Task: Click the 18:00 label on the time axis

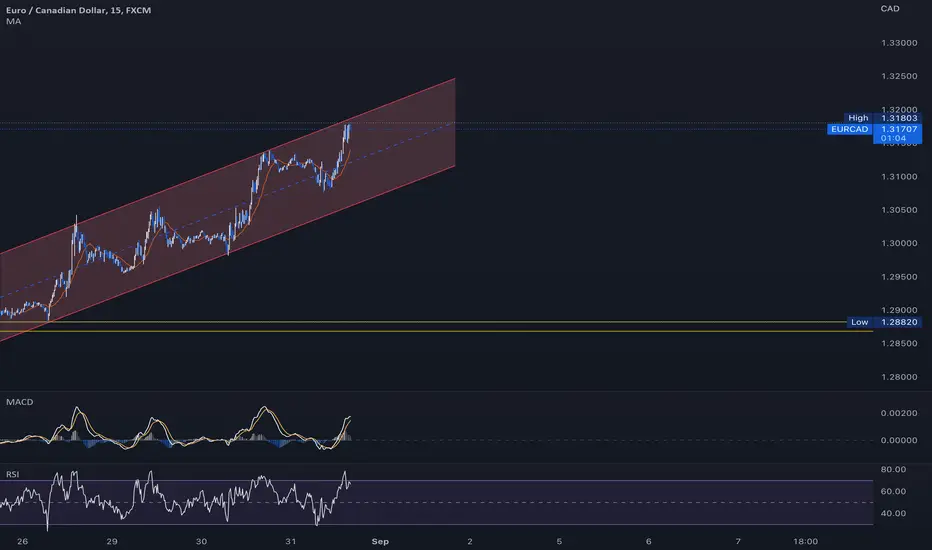Action: coord(805,541)
